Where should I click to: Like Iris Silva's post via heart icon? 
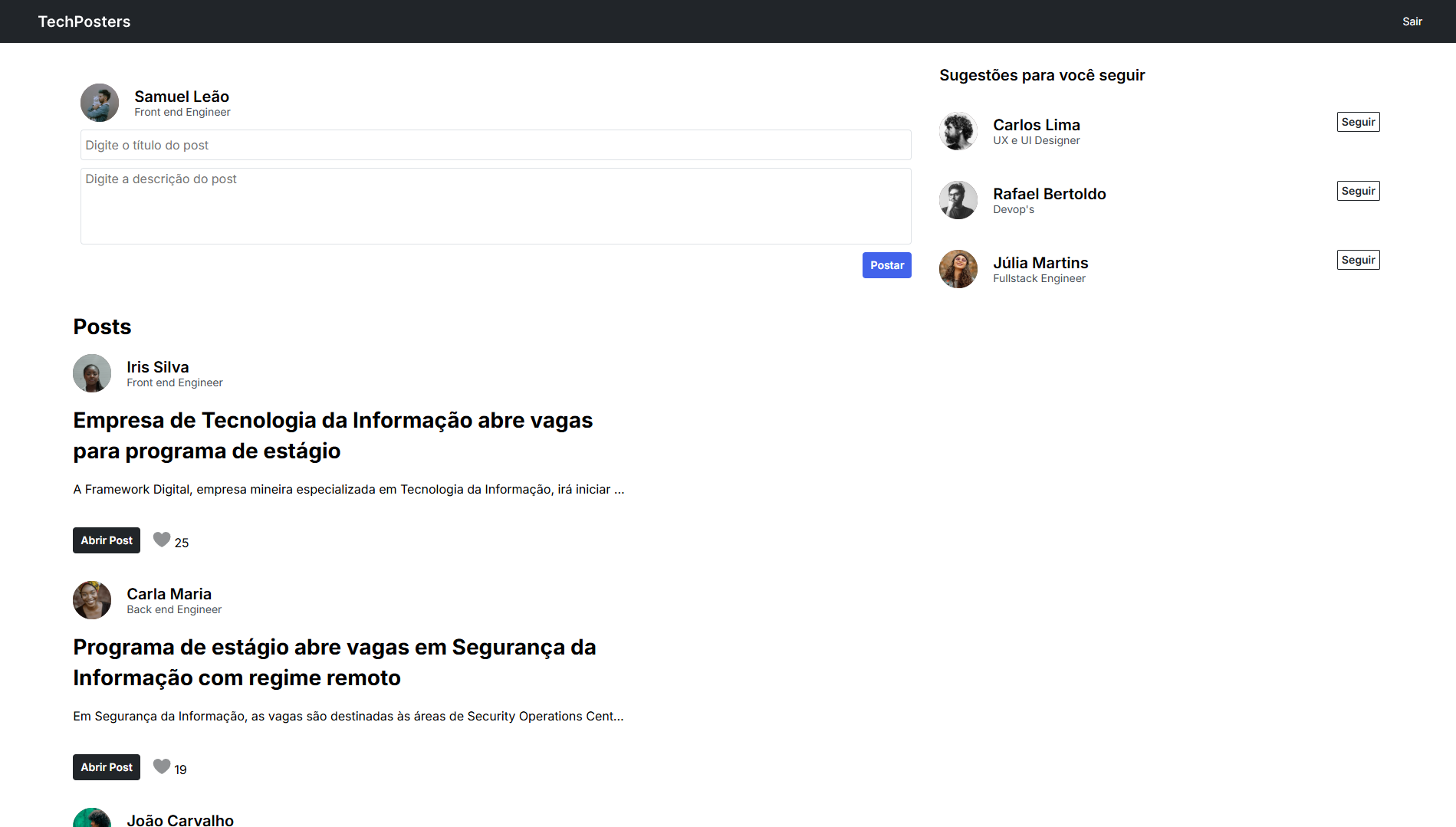[x=161, y=539]
